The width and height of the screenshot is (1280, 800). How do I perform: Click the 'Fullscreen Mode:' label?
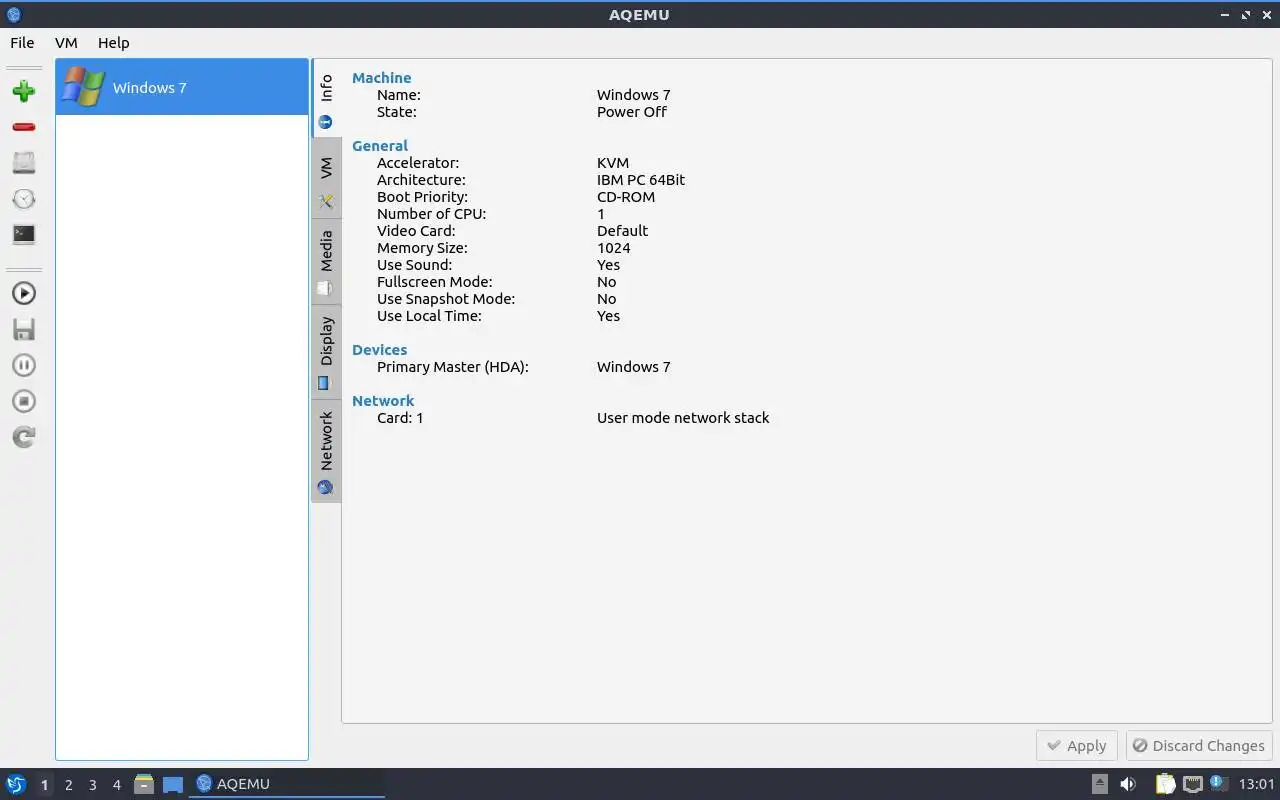[435, 282]
